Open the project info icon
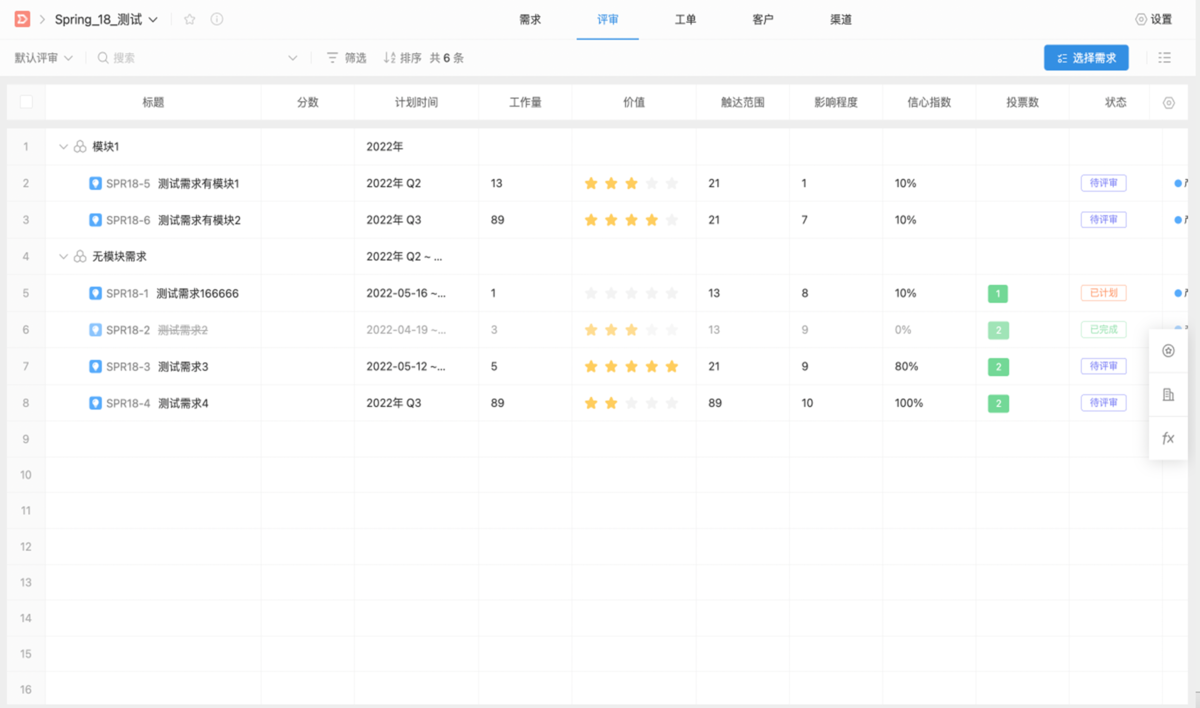This screenshot has width=1200, height=708. 217,19
